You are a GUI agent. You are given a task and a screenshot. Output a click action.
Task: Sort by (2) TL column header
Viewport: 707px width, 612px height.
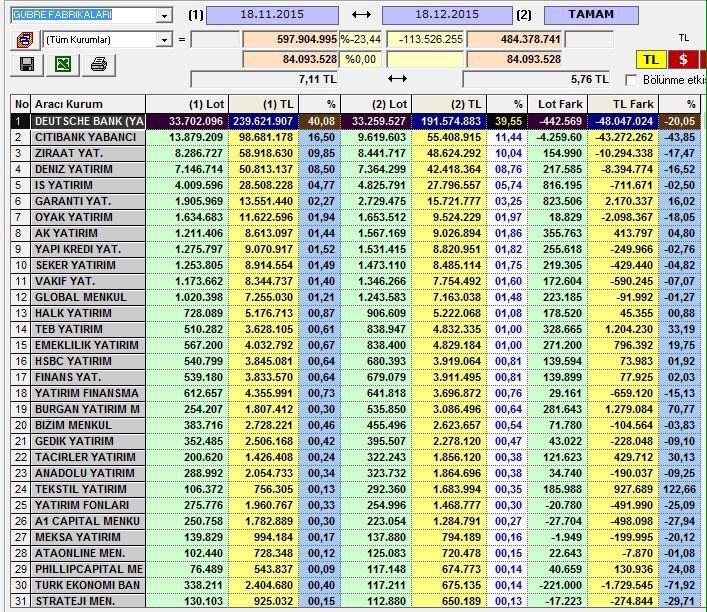pos(450,104)
